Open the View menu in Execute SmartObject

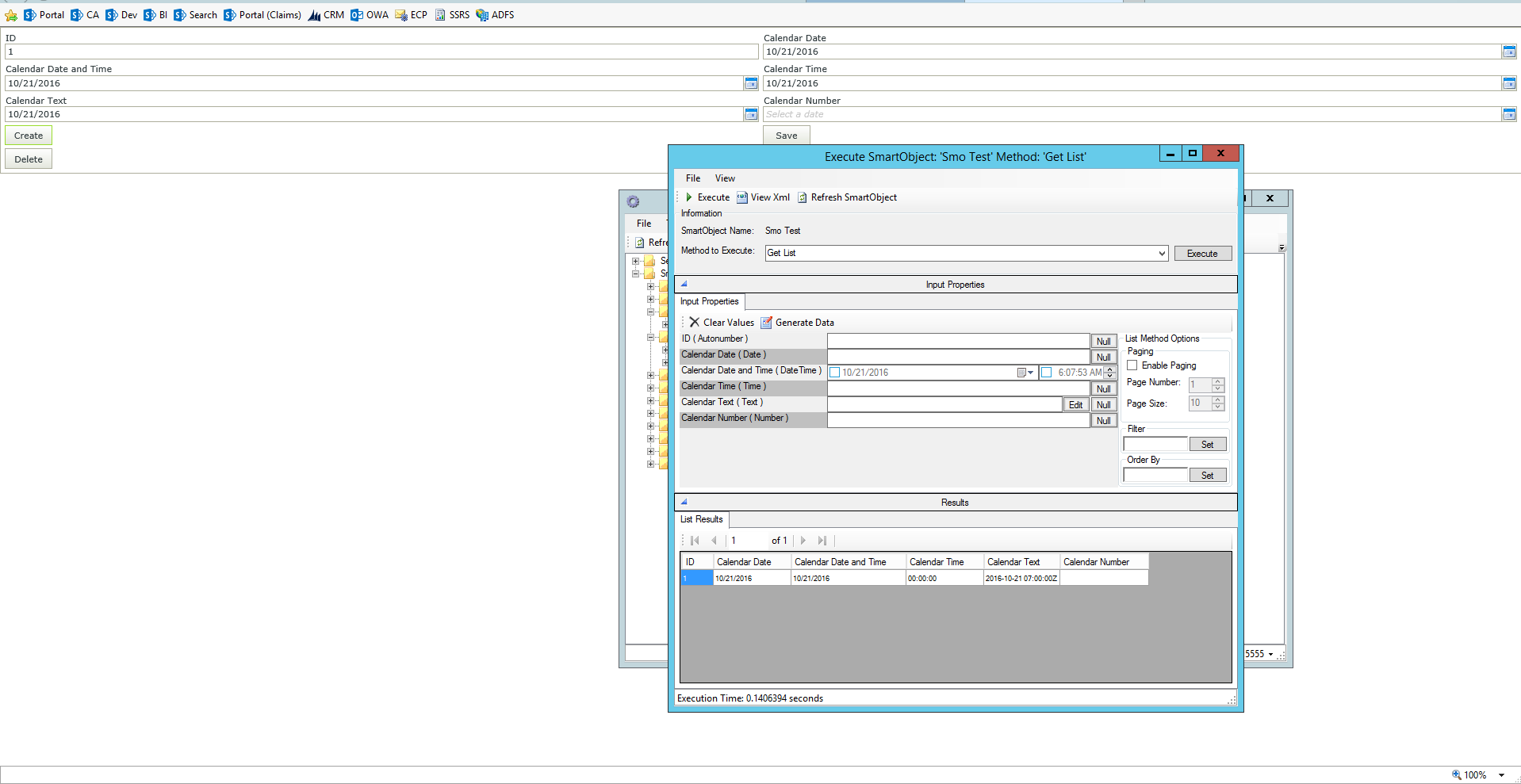point(725,178)
